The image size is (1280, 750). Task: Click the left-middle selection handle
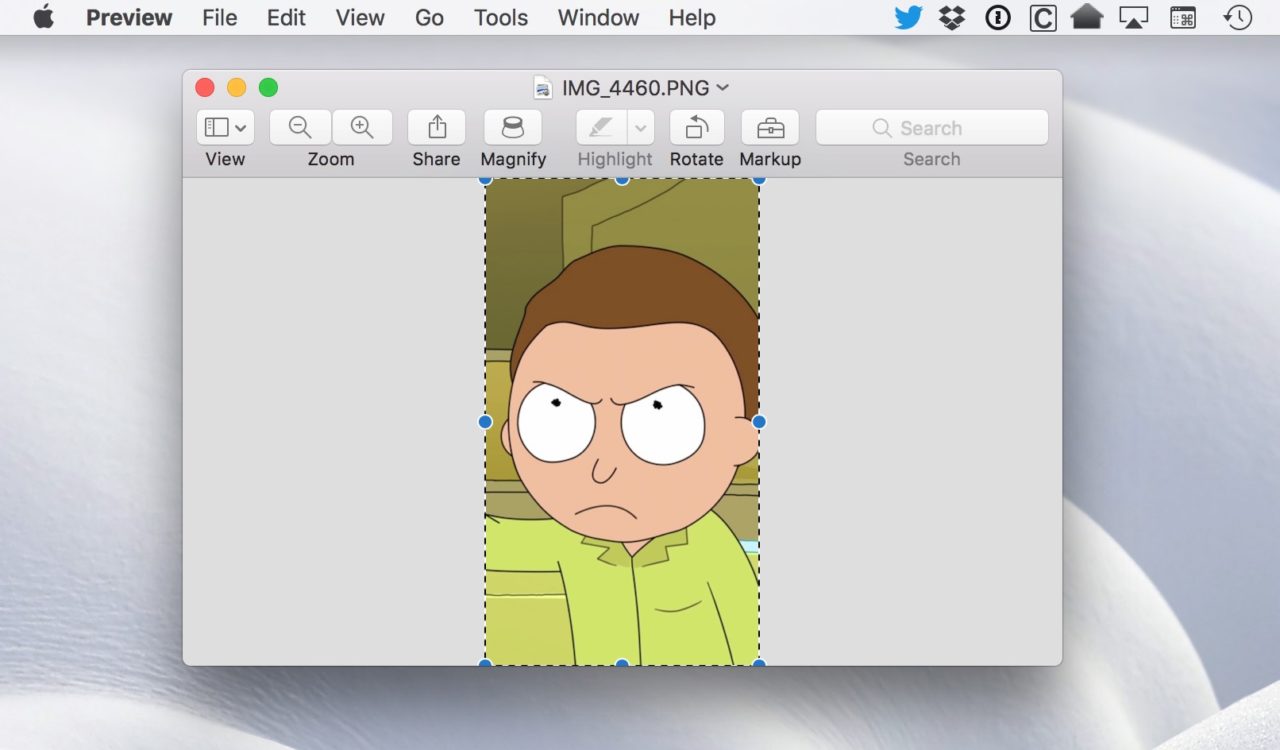(485, 422)
